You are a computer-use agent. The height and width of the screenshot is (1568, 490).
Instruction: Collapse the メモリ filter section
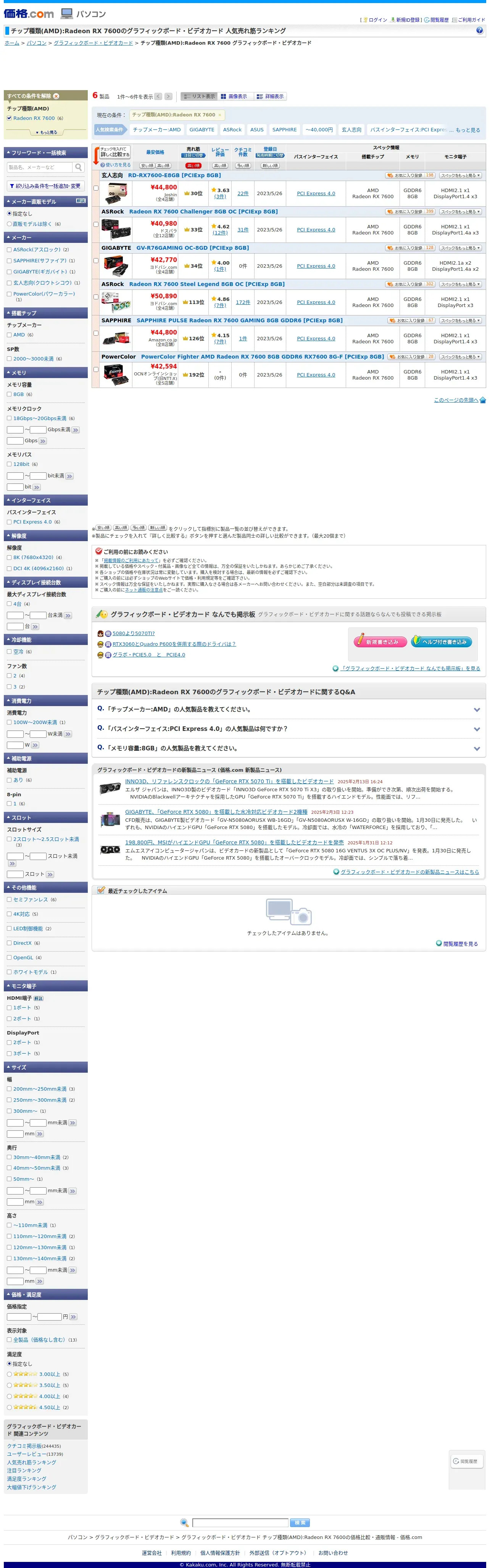(x=45, y=372)
